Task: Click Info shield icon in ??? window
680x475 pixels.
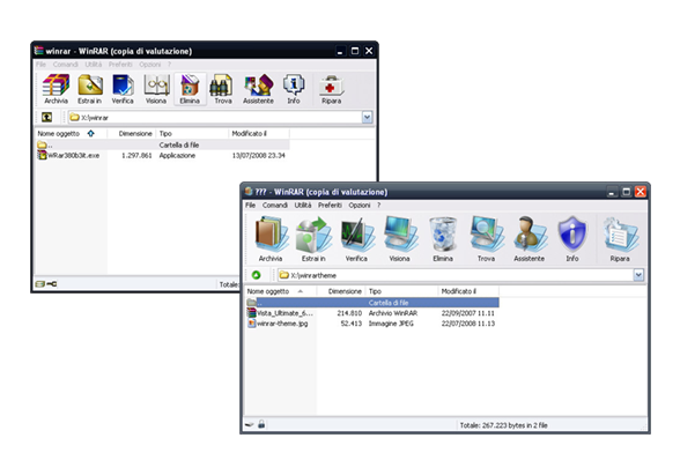Action: click(x=572, y=239)
